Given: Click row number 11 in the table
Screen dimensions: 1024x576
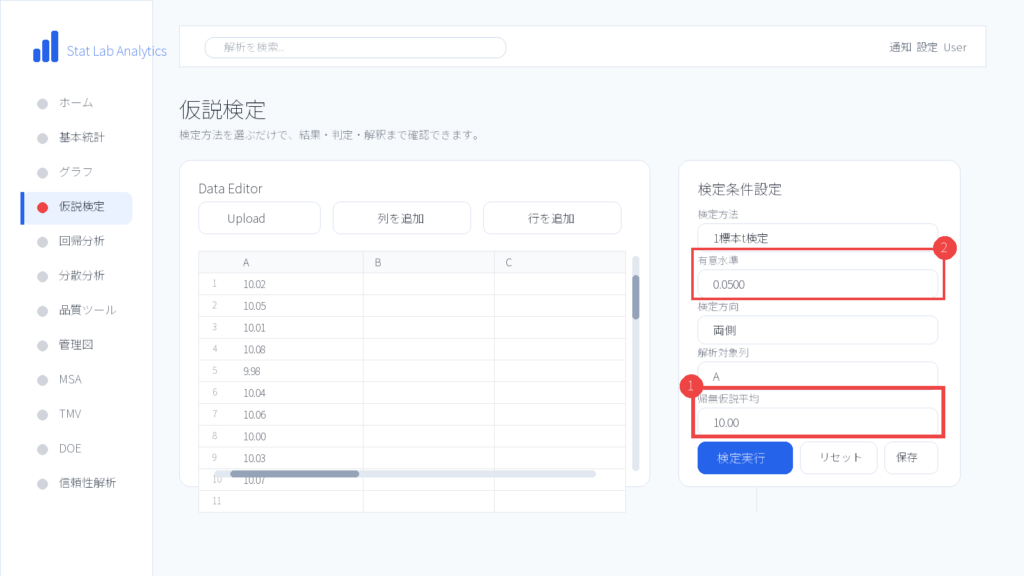Looking at the screenshot, I should (x=217, y=501).
